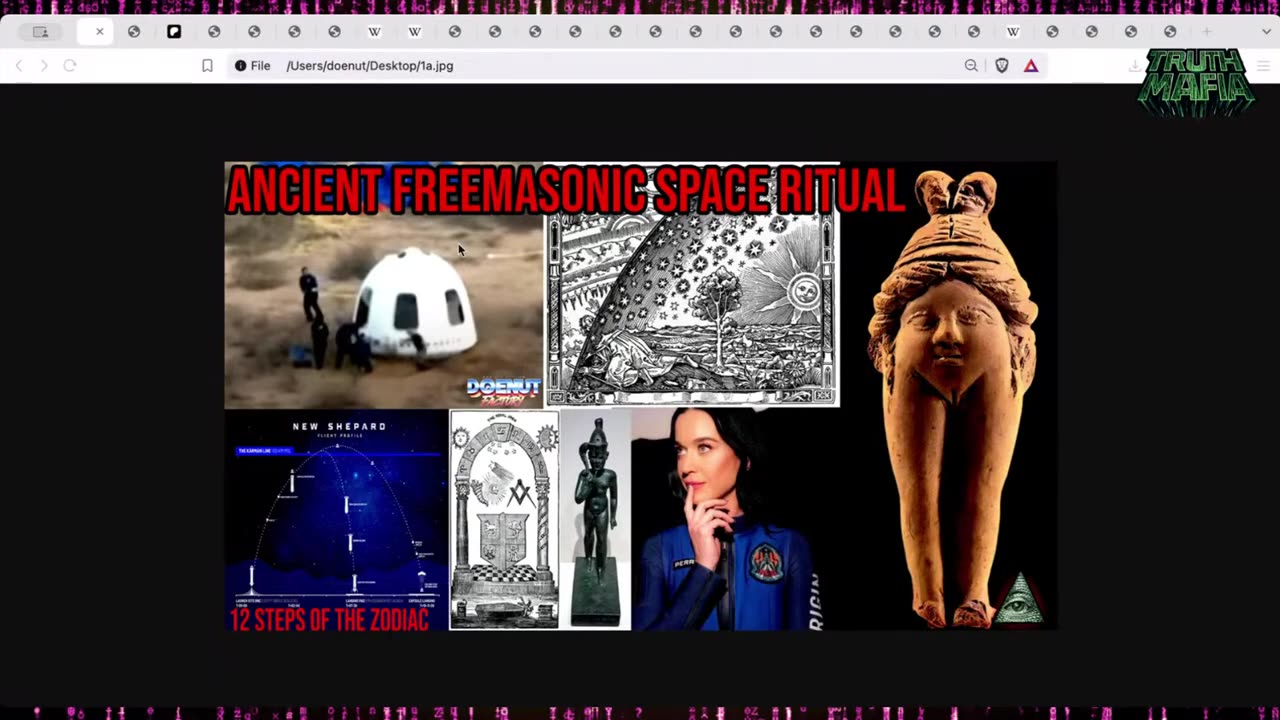Open the Brave Shields panel
The height and width of the screenshot is (720, 1280).
(x=1002, y=66)
